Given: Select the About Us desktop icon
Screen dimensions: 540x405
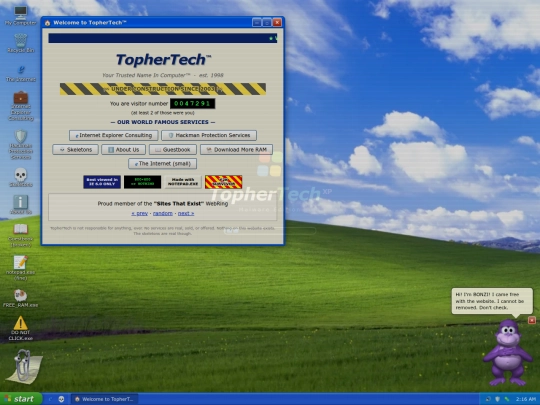Looking at the screenshot, I should [x=21, y=205].
